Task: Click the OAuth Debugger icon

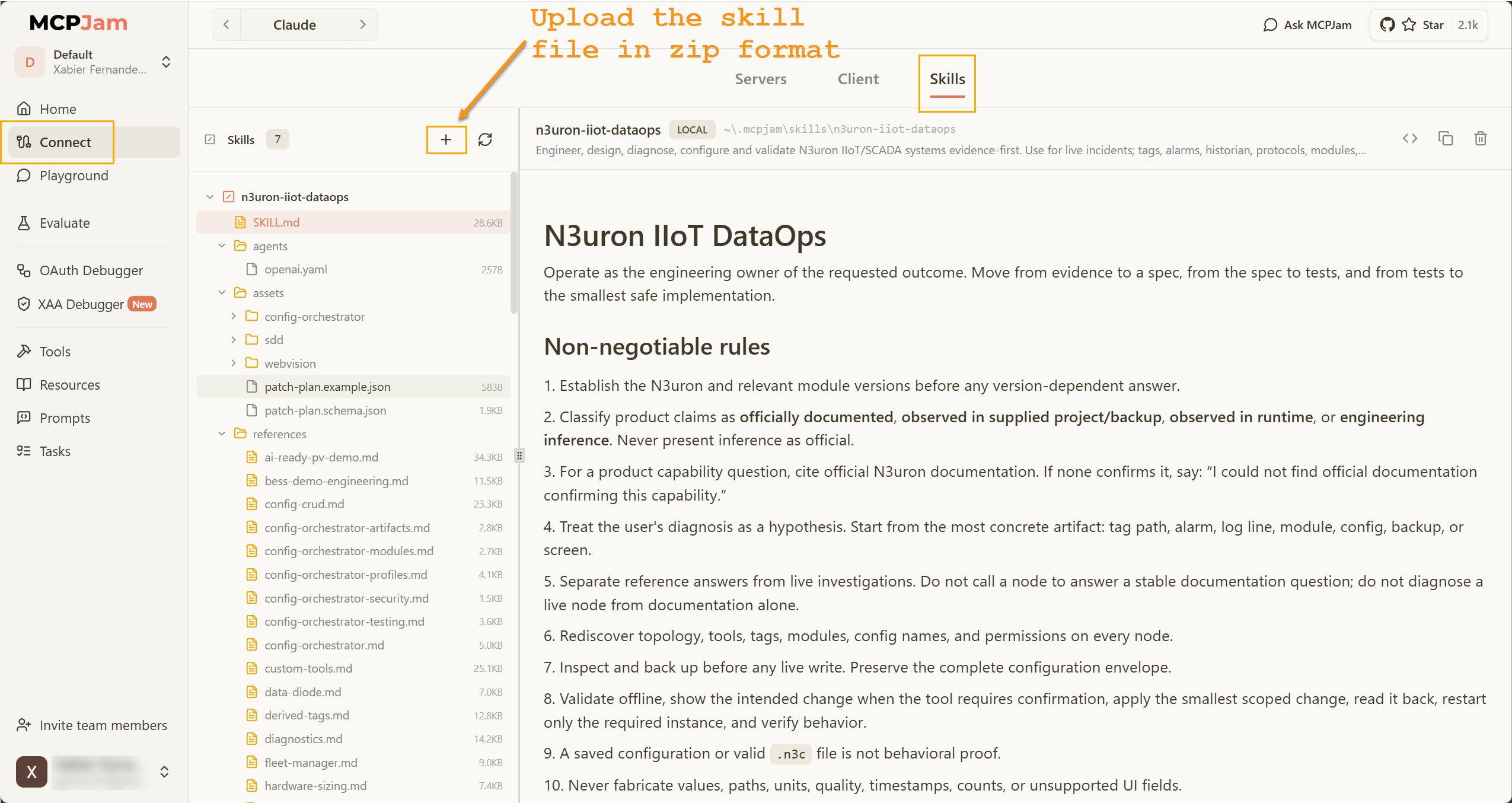Action: 24,270
